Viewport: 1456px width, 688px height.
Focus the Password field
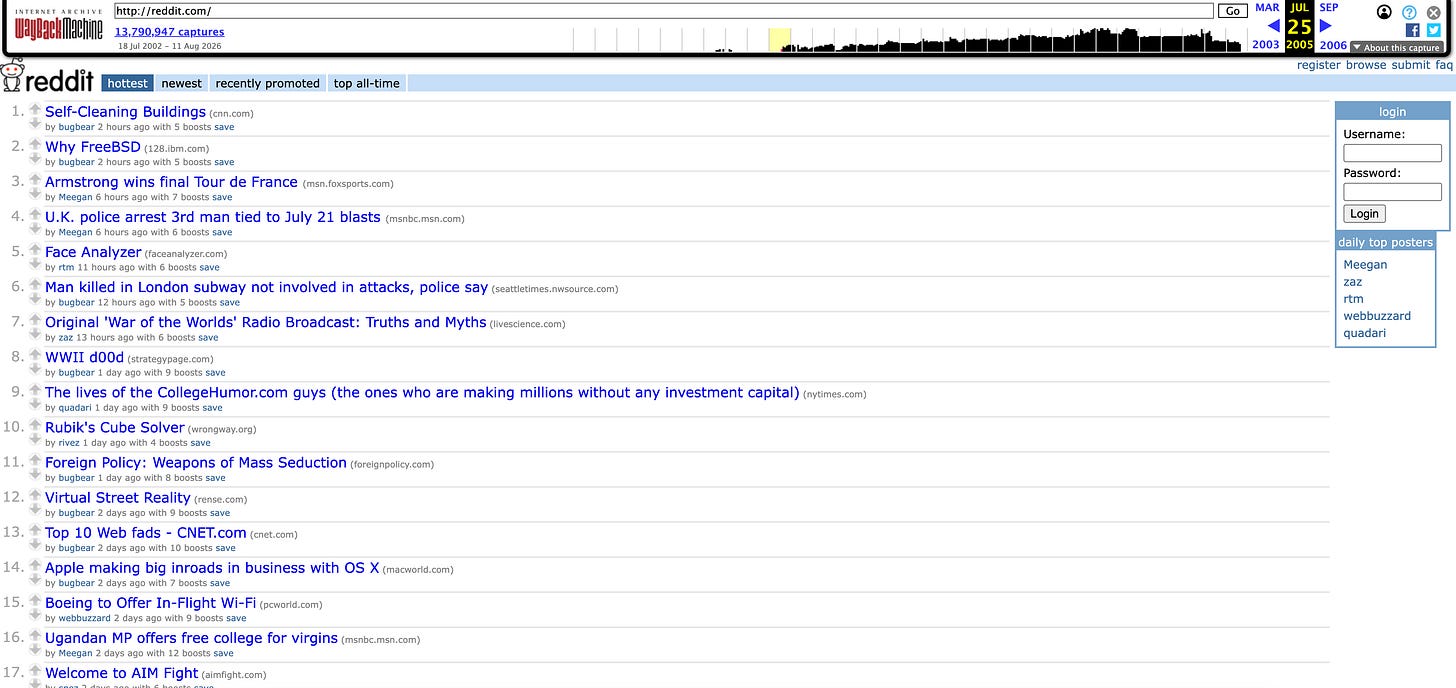(x=1392, y=192)
